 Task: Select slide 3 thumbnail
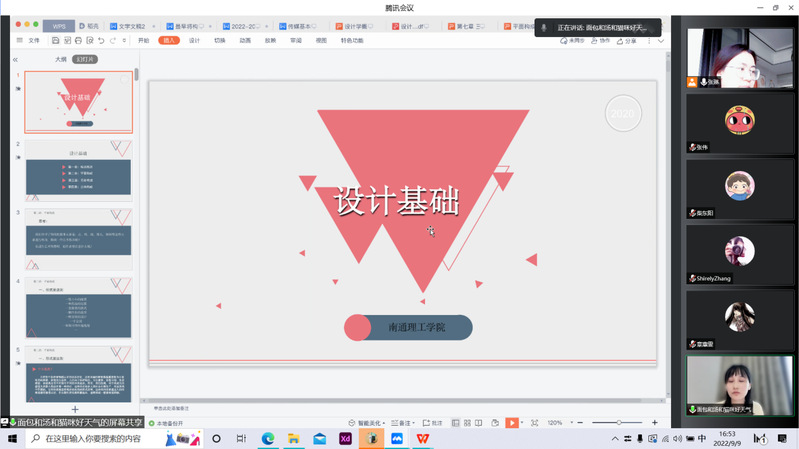tap(78, 240)
